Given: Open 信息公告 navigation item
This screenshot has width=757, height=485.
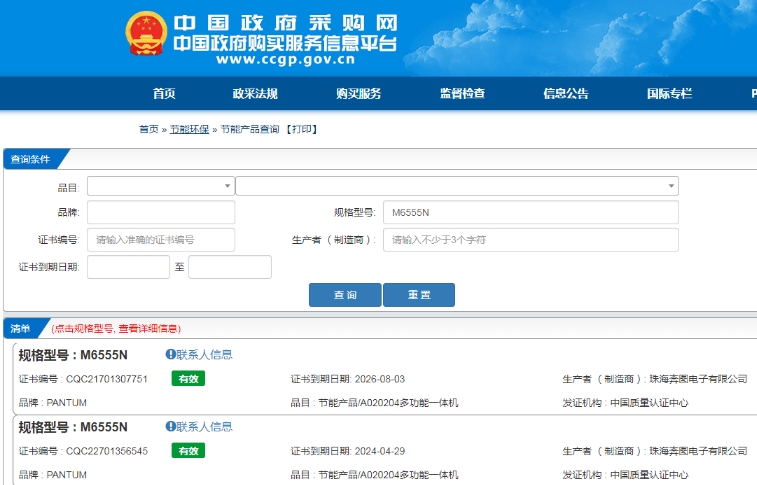Looking at the screenshot, I should (x=566, y=93).
